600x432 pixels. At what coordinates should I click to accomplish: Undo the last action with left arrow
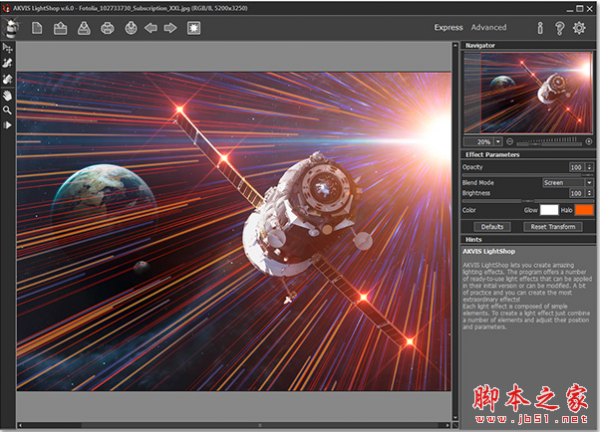150,28
